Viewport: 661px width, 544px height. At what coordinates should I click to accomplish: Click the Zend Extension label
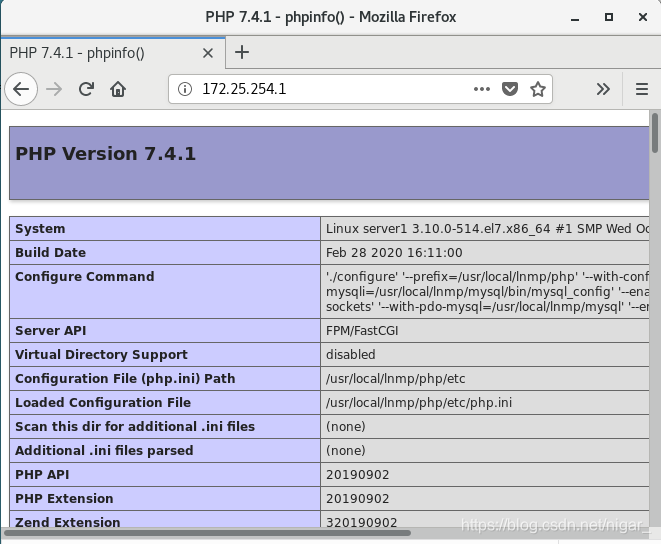tap(68, 522)
